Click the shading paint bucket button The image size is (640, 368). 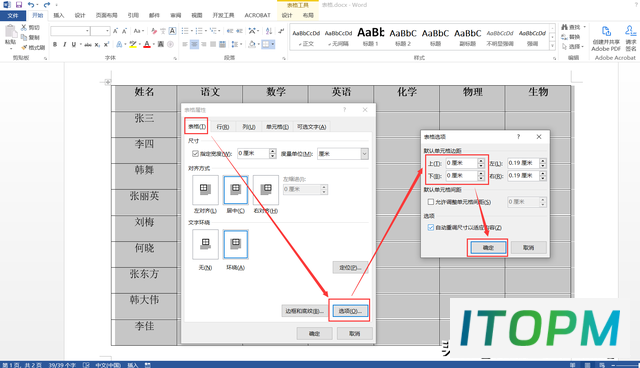coord(252,44)
